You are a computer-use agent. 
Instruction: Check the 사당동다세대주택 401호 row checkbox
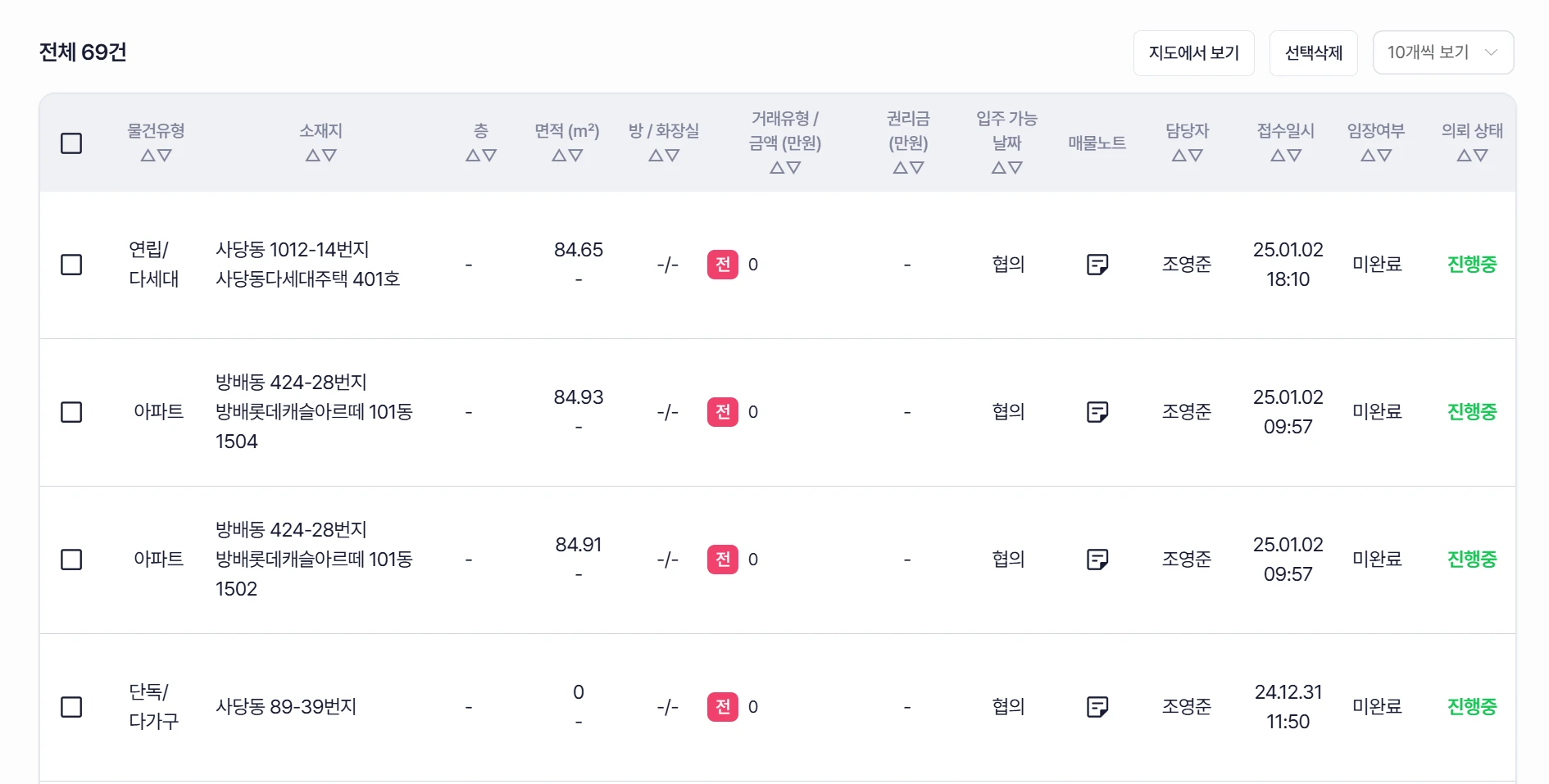coord(71,265)
